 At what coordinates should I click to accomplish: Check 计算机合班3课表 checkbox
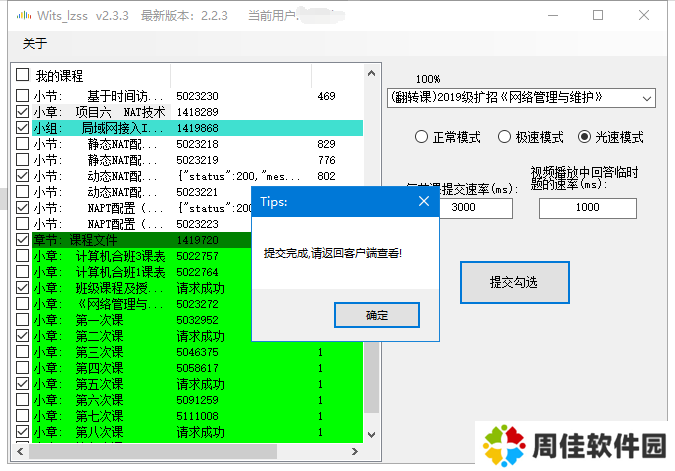(x=23, y=257)
